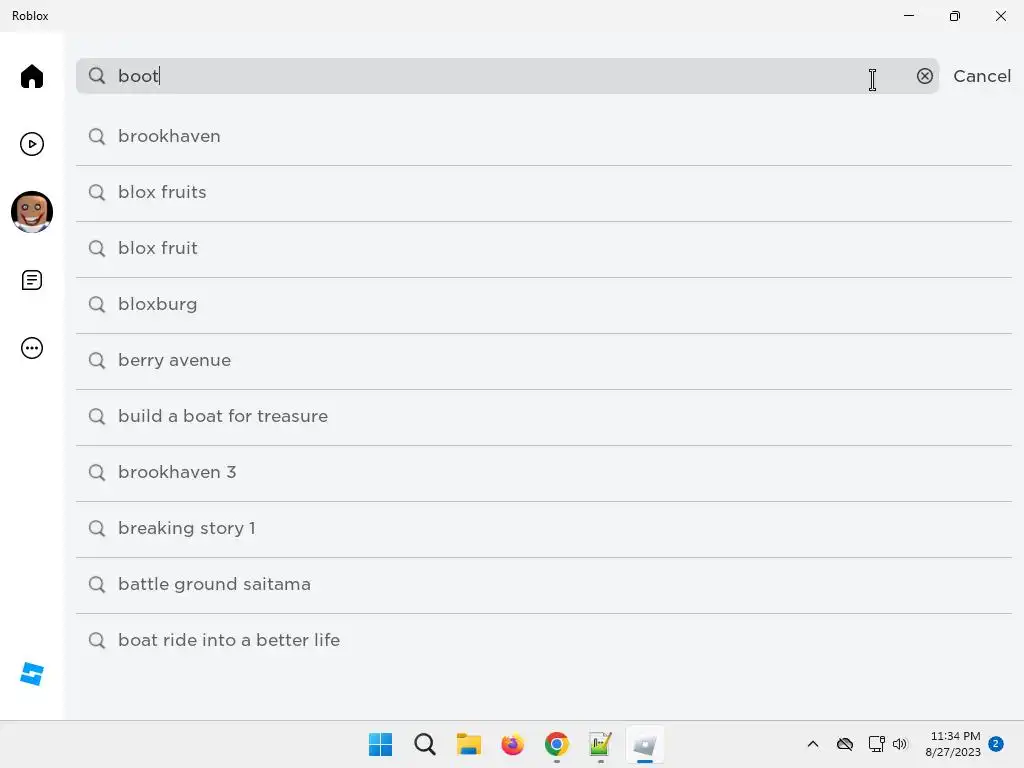Open the volume speaker tray icon
The image size is (1024, 768).
[x=900, y=744]
